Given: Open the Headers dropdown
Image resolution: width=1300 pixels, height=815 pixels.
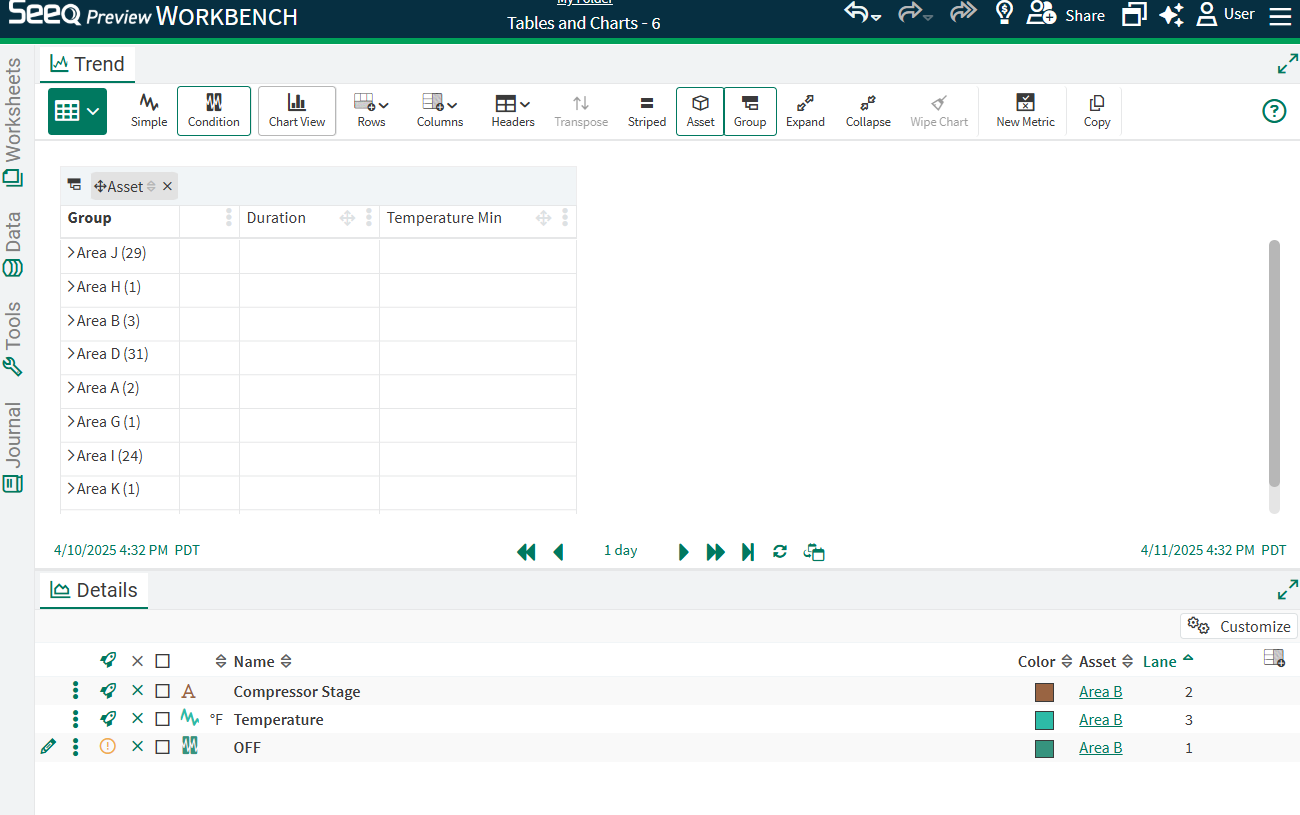Looking at the screenshot, I should click(512, 110).
